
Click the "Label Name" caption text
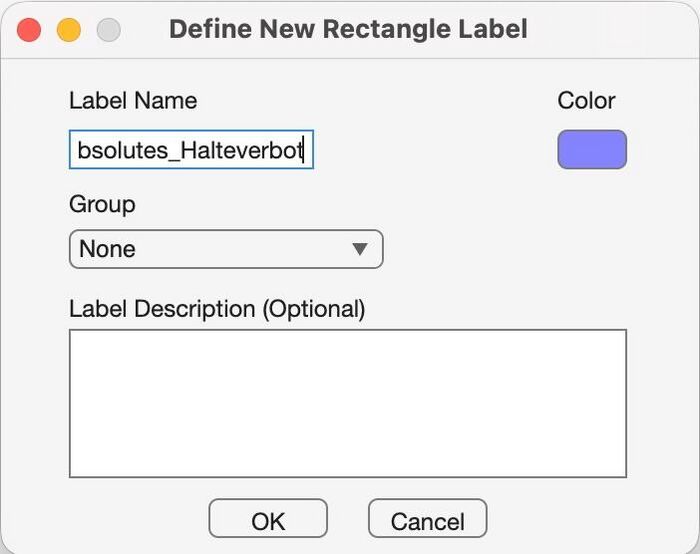[133, 101]
